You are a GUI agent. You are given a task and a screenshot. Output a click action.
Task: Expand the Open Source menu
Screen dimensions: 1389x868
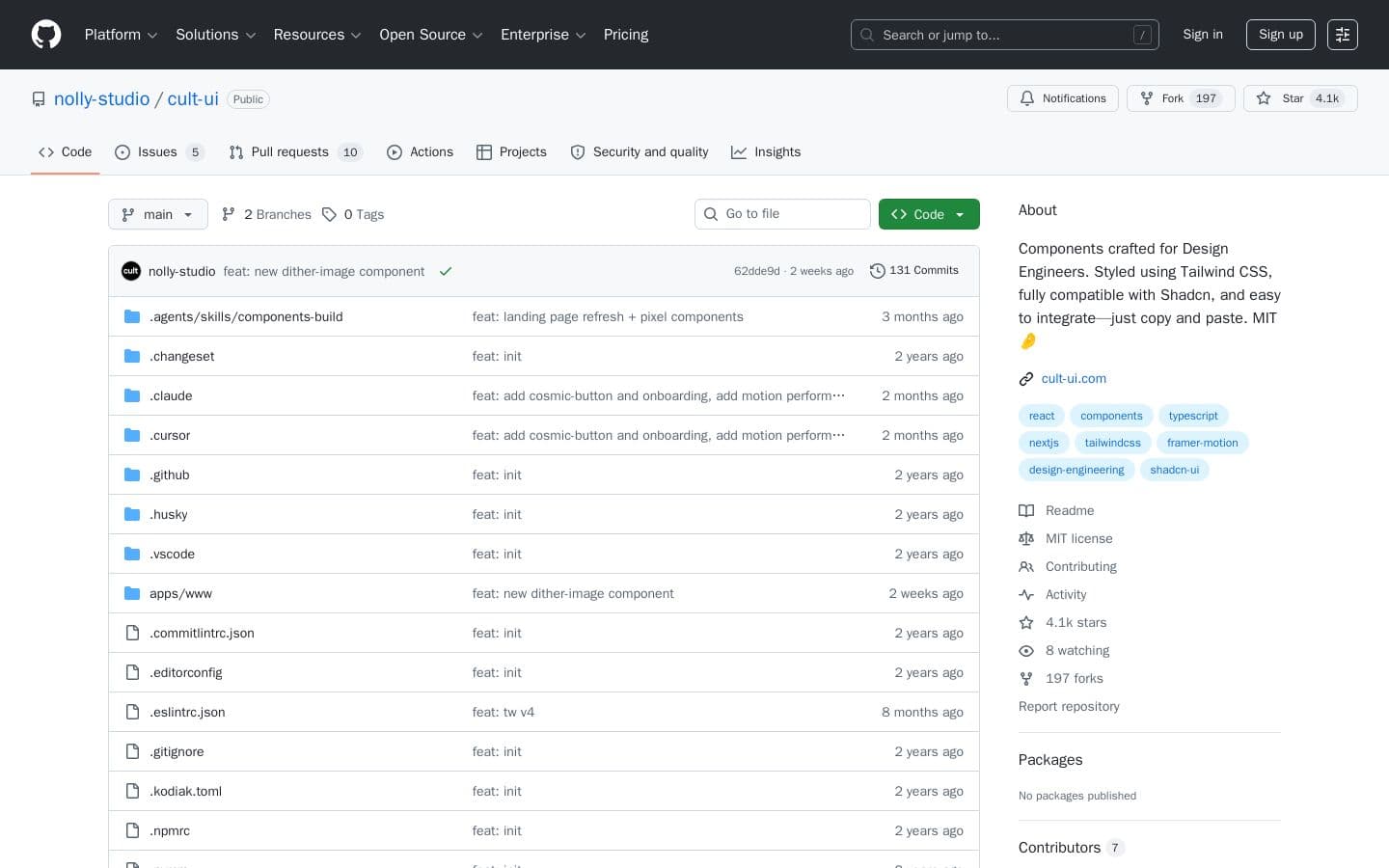(431, 35)
